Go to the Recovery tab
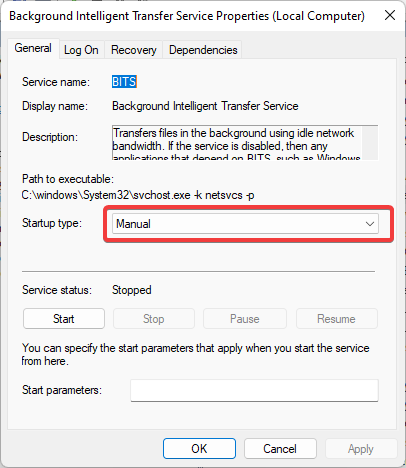This screenshot has height=468, width=406. pyautogui.click(x=133, y=50)
